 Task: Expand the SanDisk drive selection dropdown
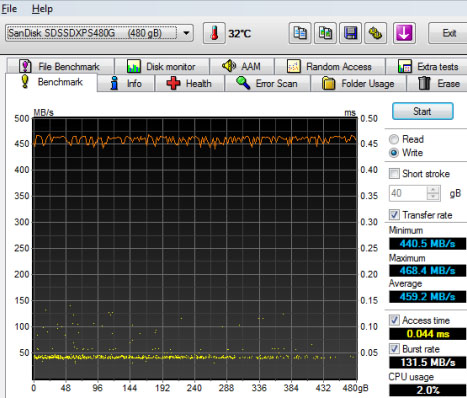point(186,33)
